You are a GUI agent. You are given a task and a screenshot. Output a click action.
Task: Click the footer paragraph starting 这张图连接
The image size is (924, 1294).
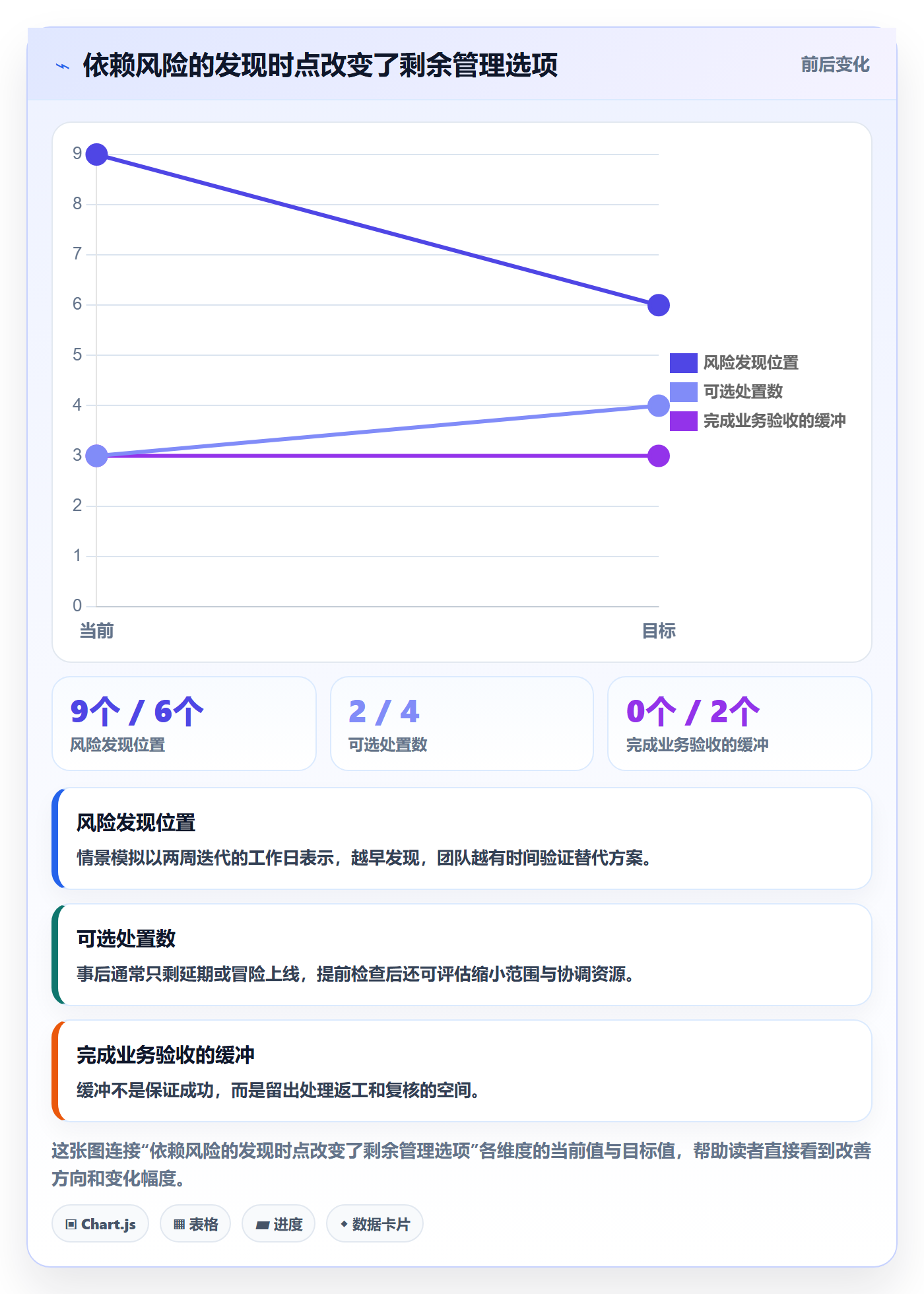coord(462,1165)
